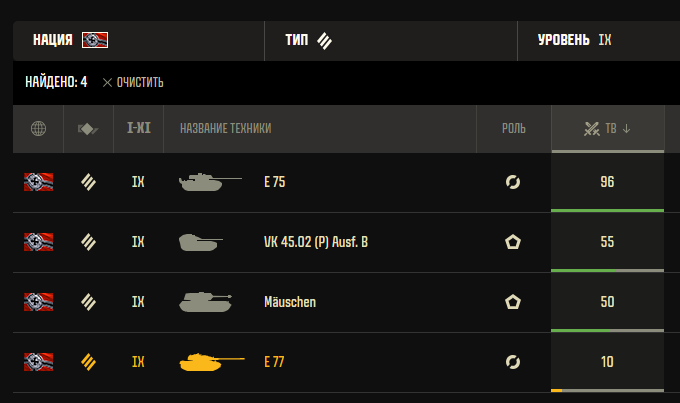680x403 pixels.
Task: Click the VK 45.02 (P) Ausf. B silhouette
Action: click(201, 242)
